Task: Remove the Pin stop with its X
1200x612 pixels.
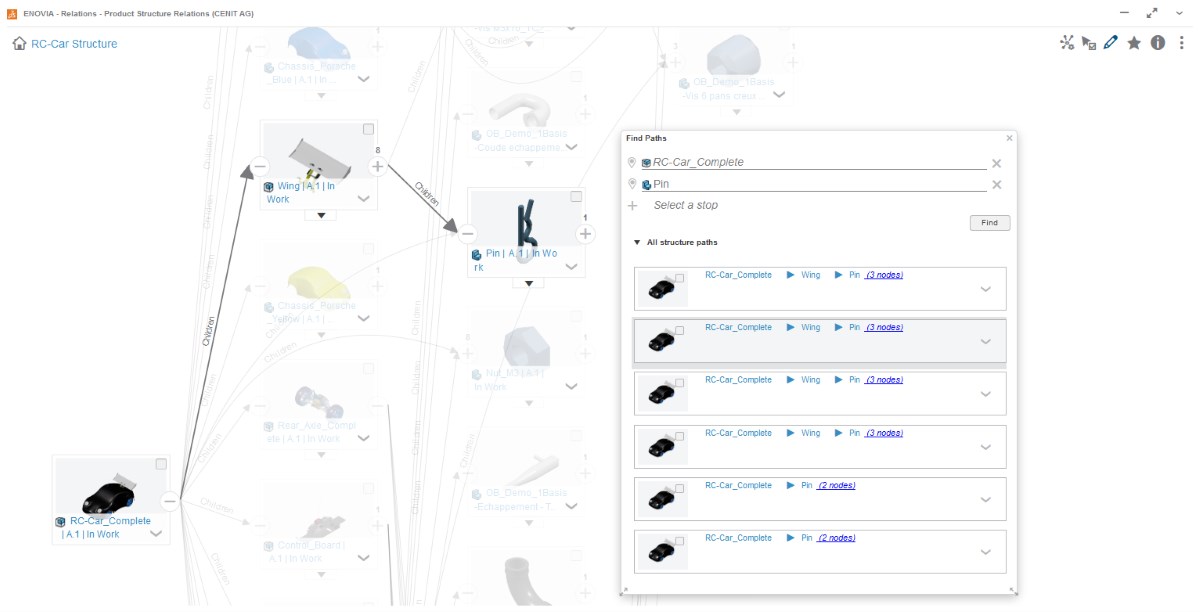Action: pos(996,185)
